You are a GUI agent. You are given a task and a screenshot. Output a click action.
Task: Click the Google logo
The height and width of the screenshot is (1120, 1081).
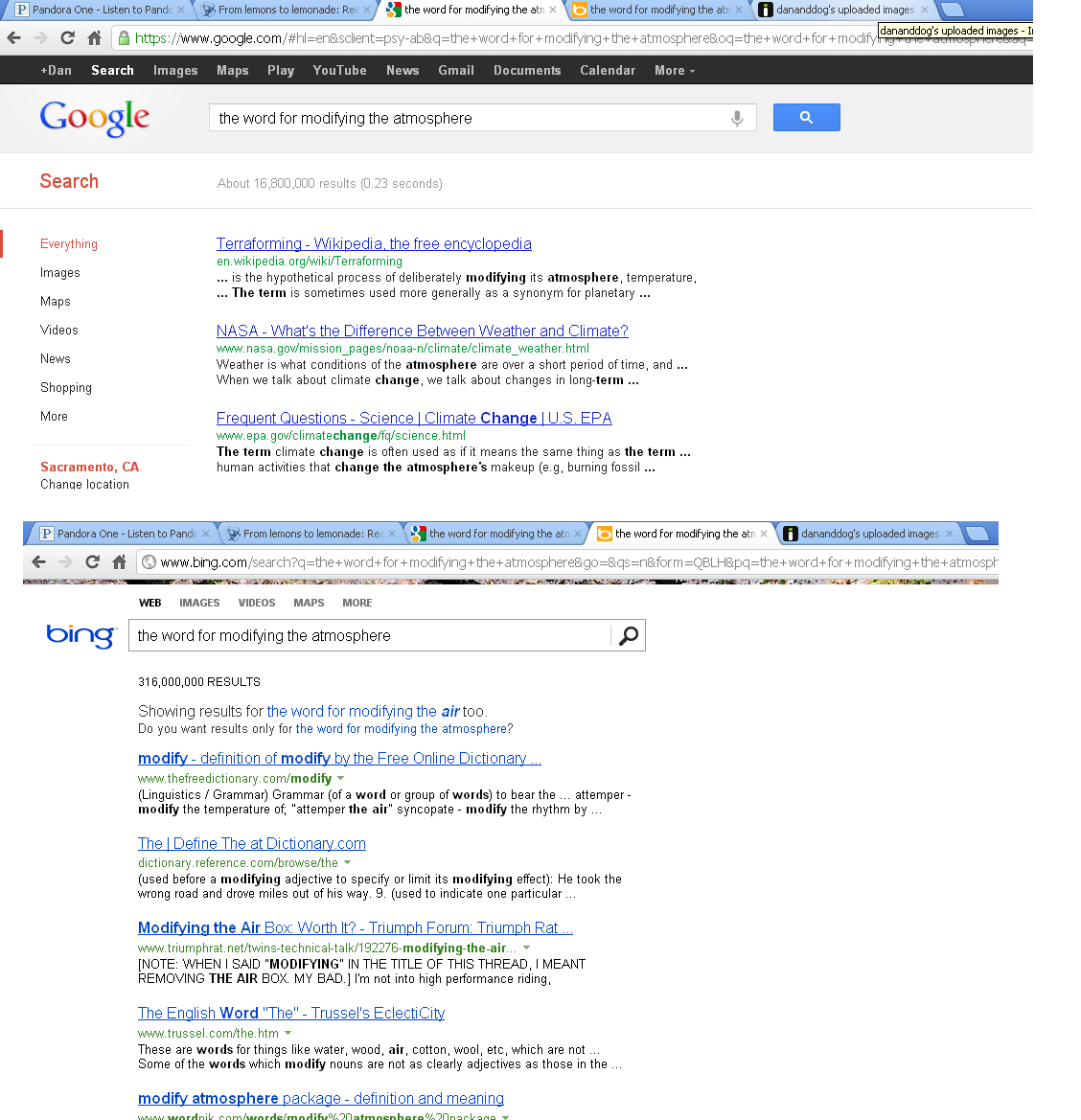(94, 117)
